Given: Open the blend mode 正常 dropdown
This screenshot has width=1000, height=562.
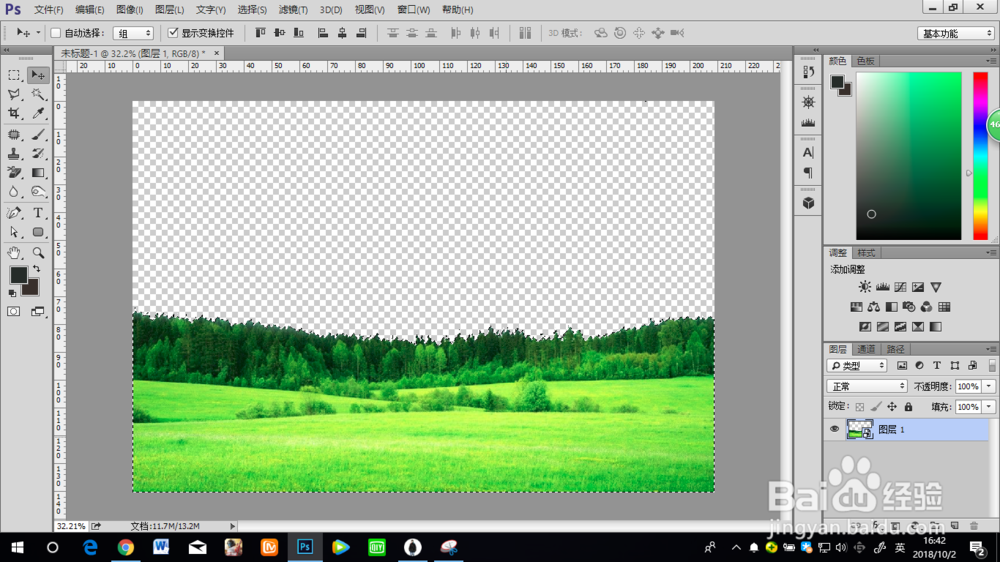Looking at the screenshot, I should (867, 387).
